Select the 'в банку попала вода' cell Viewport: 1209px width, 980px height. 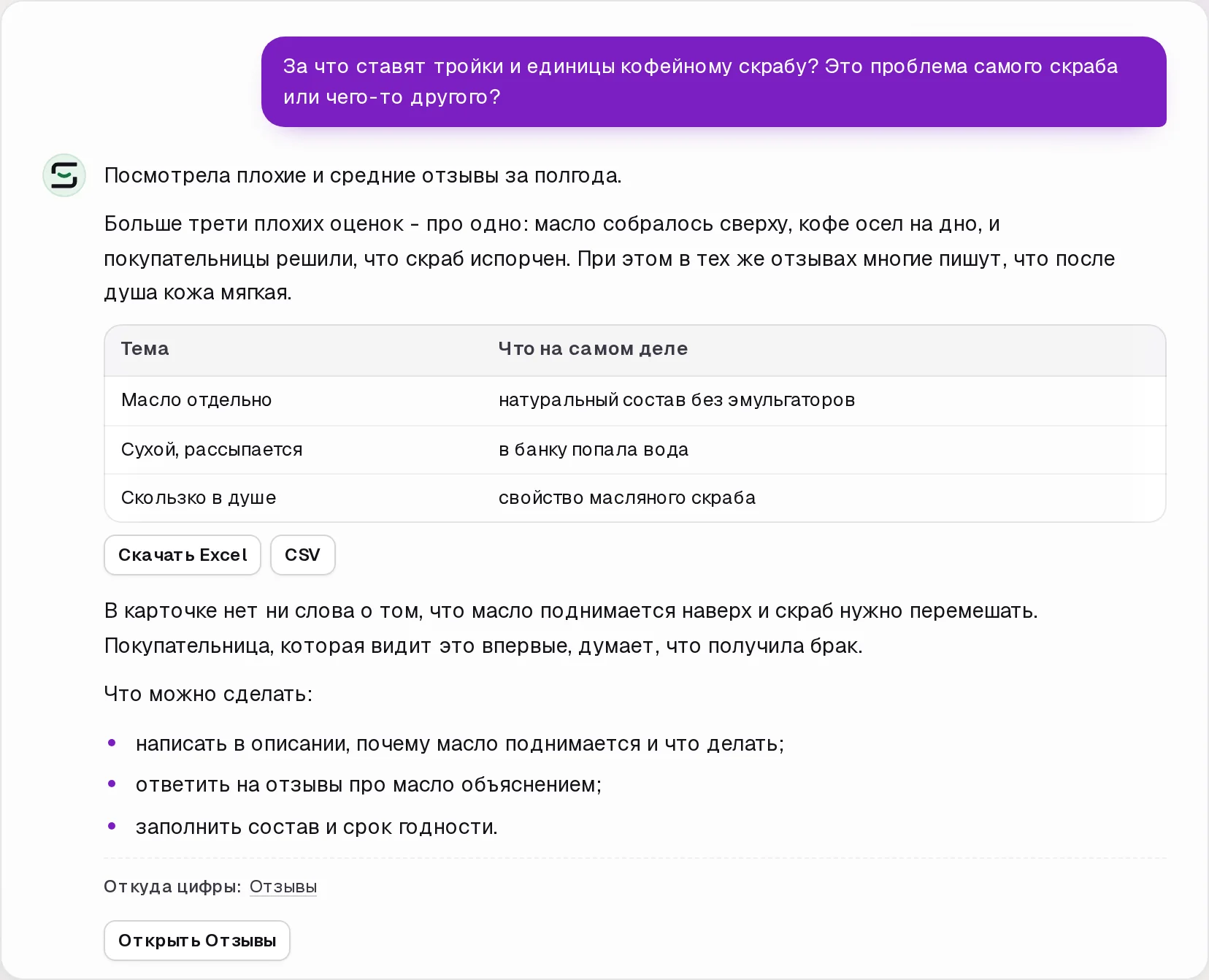(594, 450)
